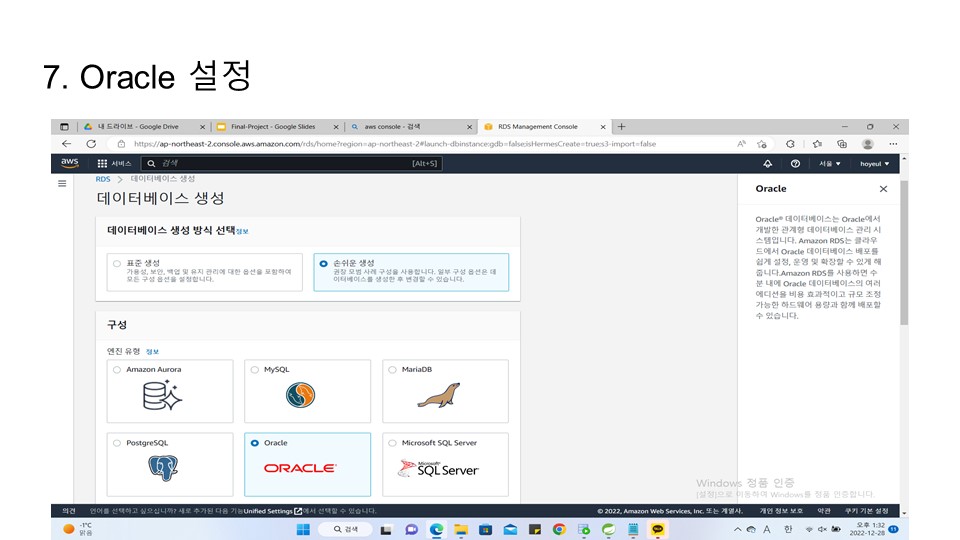Open Microsoft Store from taskbar
Viewport: 960px width, 540px height.
(x=486, y=530)
